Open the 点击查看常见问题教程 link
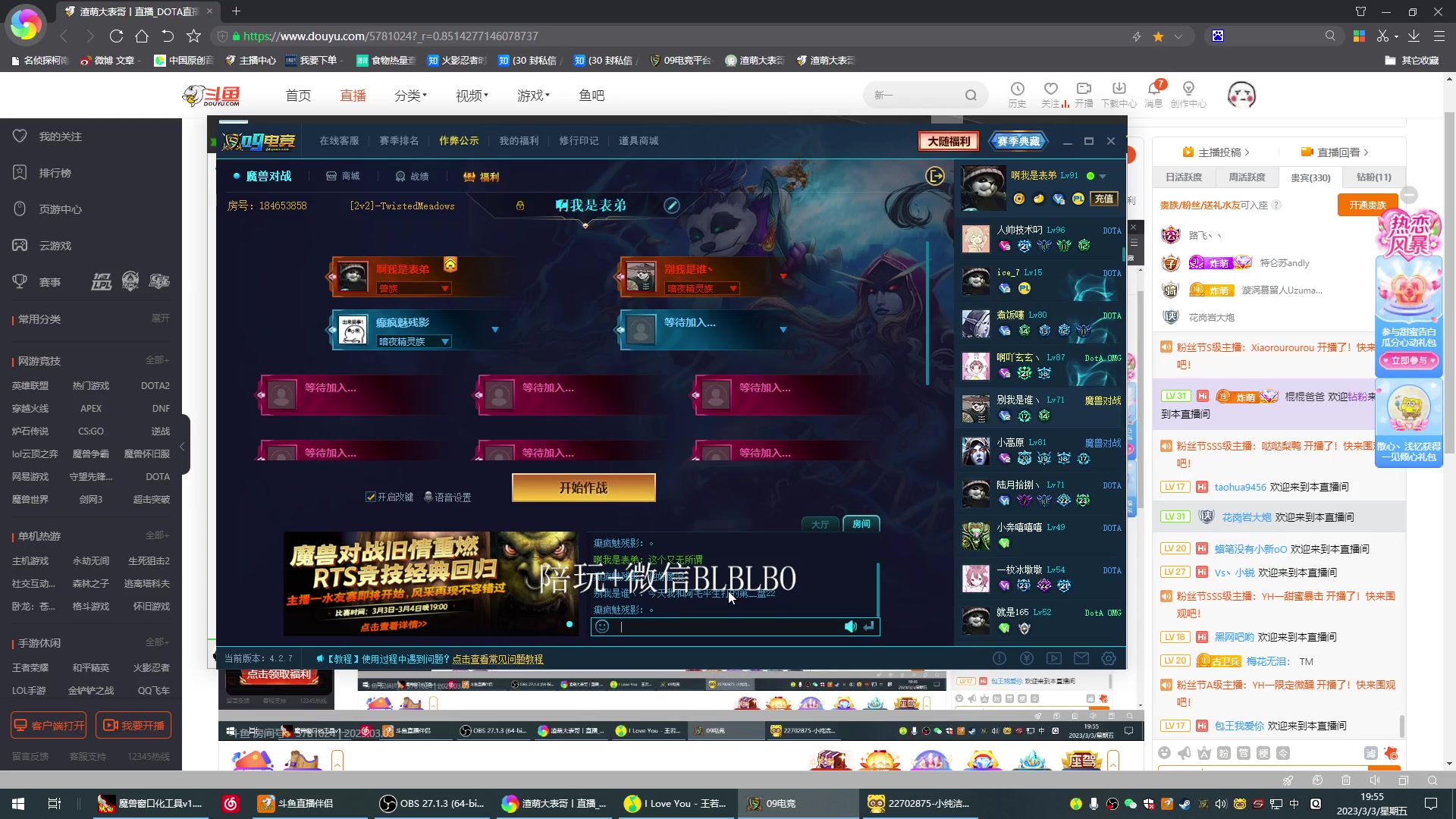The width and height of the screenshot is (1456, 819). (497, 659)
